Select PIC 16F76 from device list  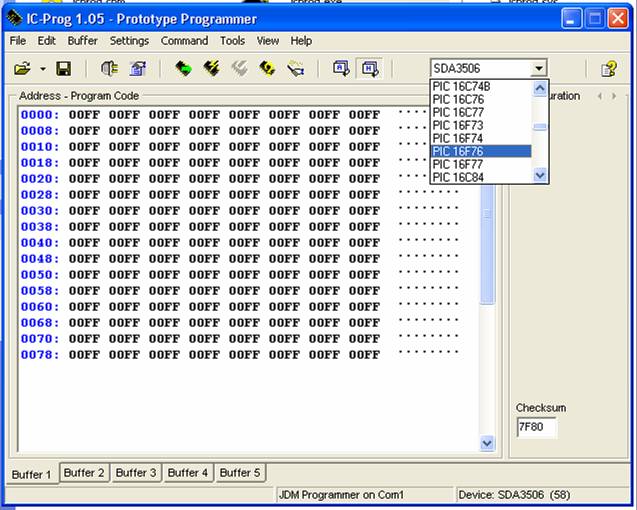pyautogui.click(x=480, y=151)
